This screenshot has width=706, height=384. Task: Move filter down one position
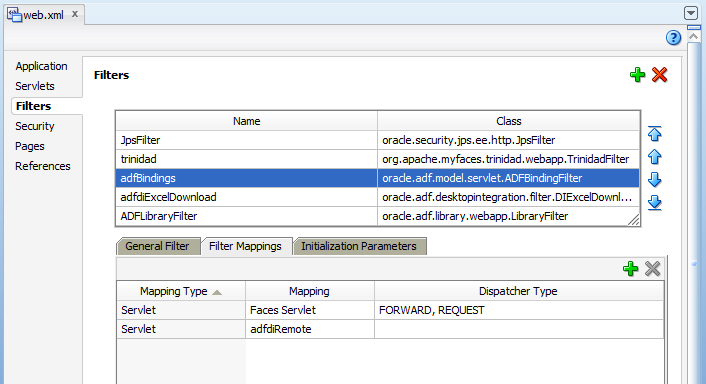pyautogui.click(x=654, y=180)
